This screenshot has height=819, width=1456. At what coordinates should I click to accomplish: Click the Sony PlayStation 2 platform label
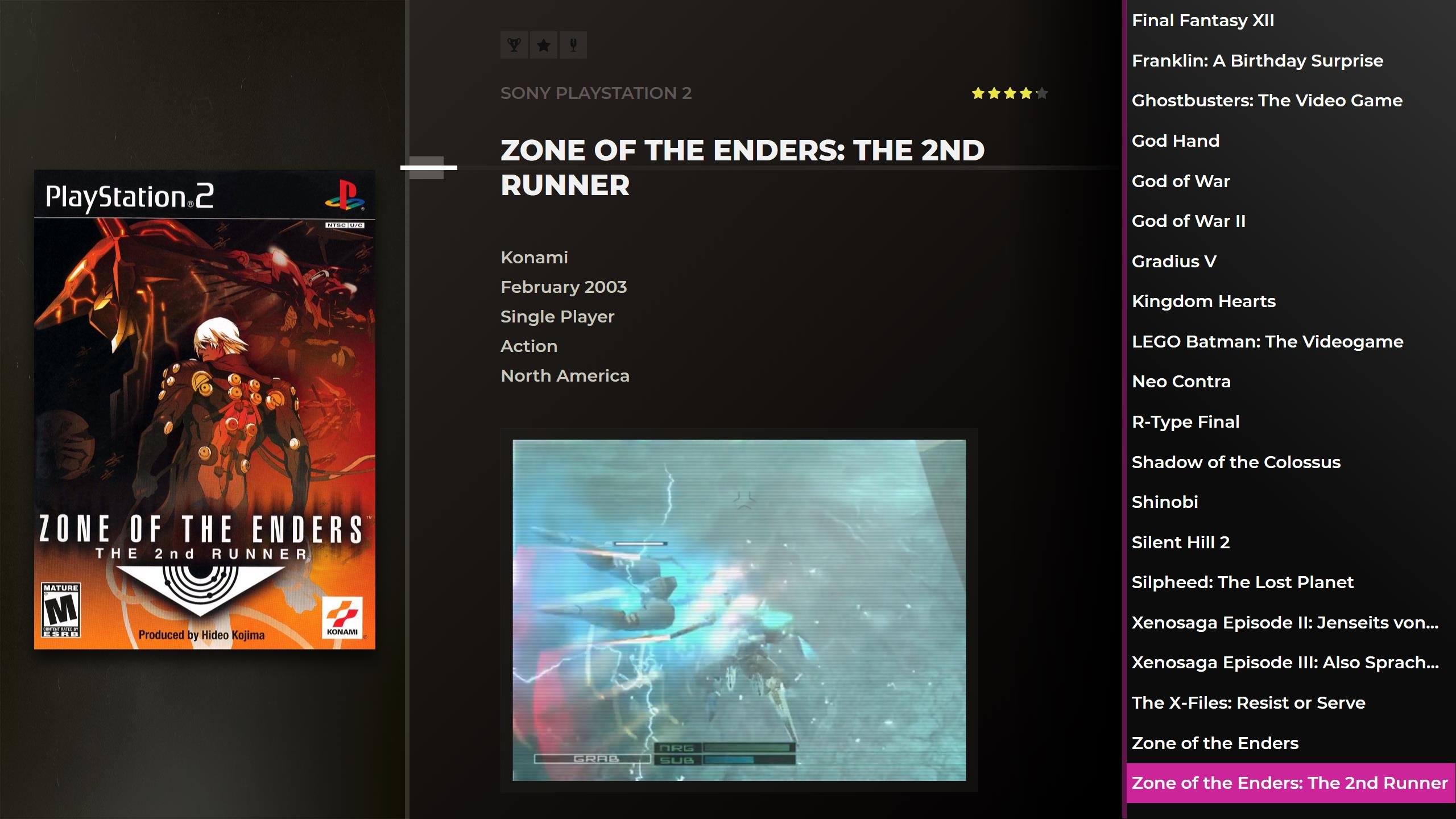pos(596,93)
